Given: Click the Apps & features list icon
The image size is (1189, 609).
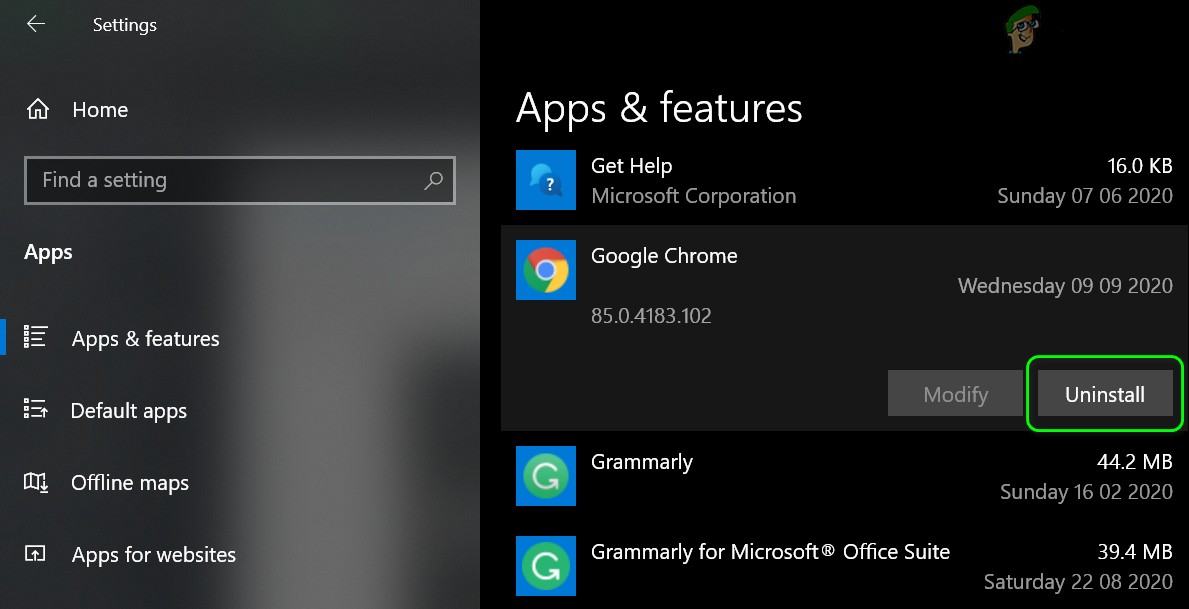Looking at the screenshot, I should 36,338.
